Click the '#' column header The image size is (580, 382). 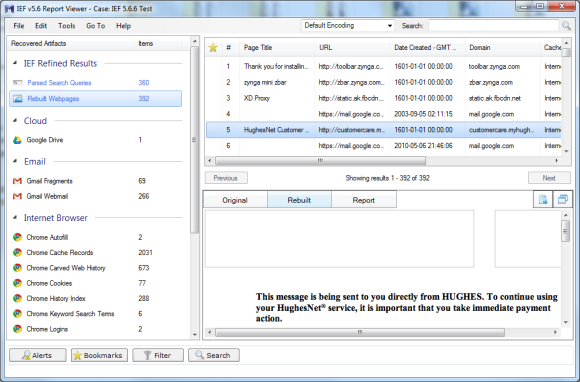pos(230,47)
